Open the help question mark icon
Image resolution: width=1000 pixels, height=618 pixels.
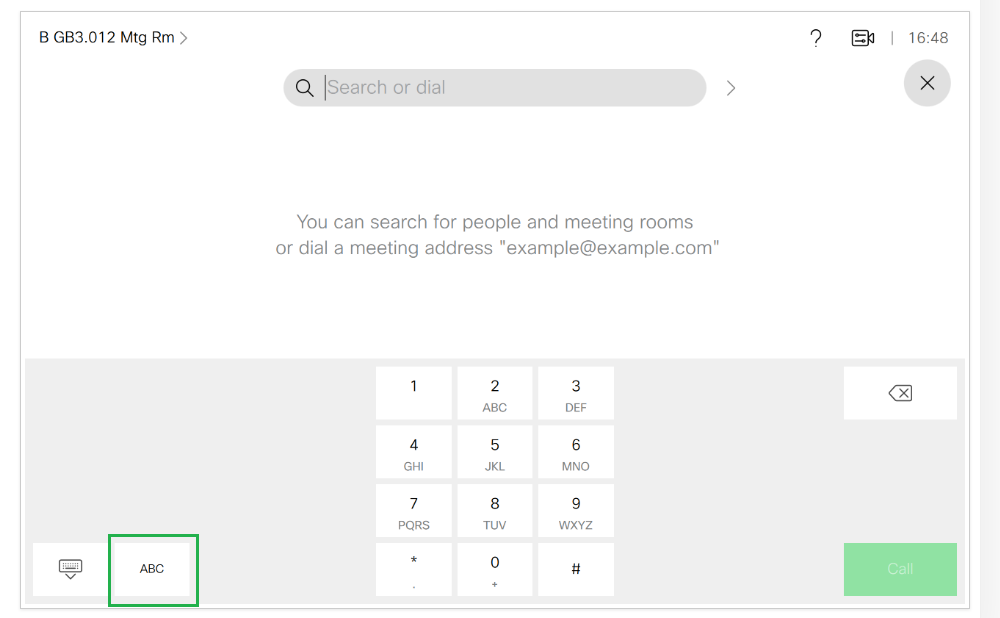pyautogui.click(x=816, y=38)
